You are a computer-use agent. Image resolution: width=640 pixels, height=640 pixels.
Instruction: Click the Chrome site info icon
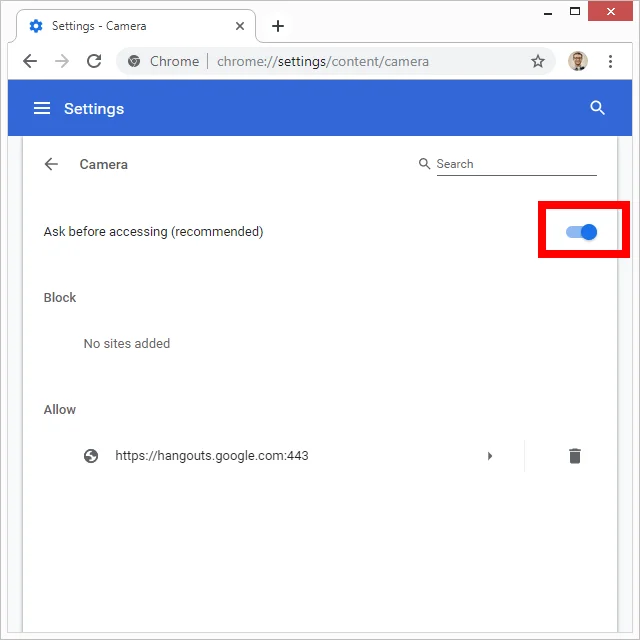(134, 61)
